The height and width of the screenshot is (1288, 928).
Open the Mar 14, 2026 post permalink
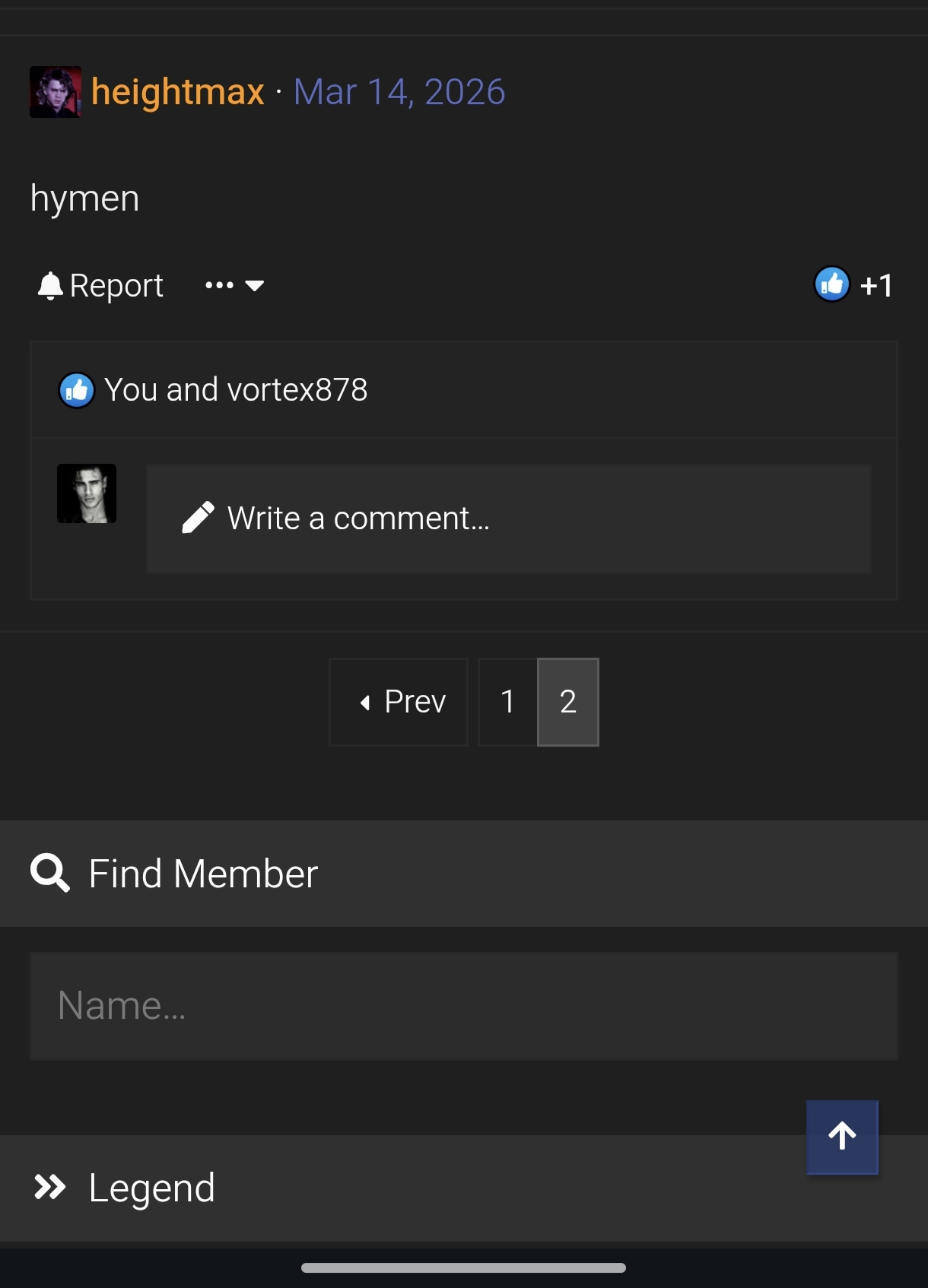pos(399,92)
